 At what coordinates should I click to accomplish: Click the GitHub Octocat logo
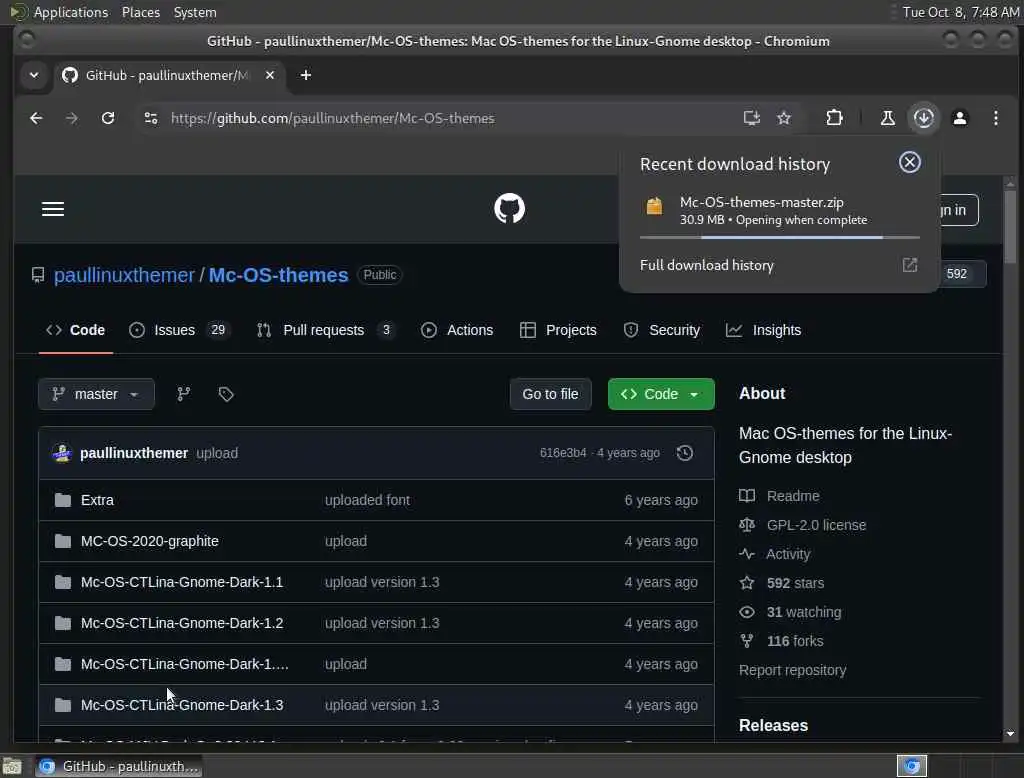pos(509,209)
